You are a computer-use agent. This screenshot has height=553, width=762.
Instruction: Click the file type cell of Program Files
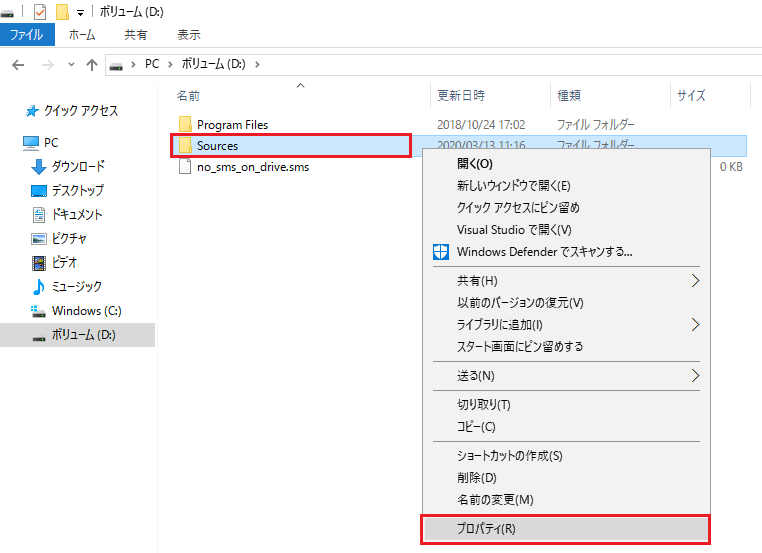595,125
